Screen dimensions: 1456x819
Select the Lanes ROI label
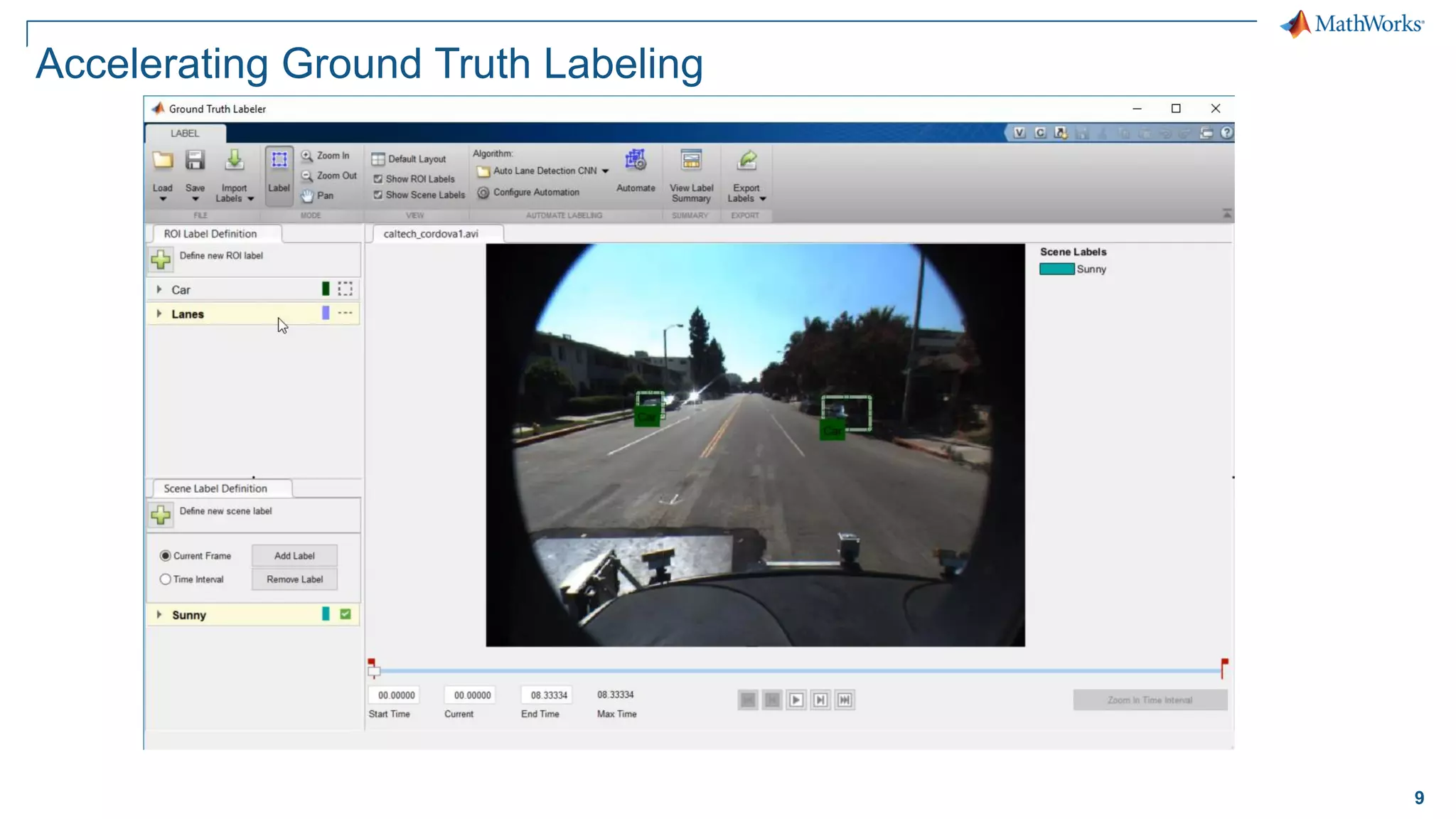click(253, 314)
